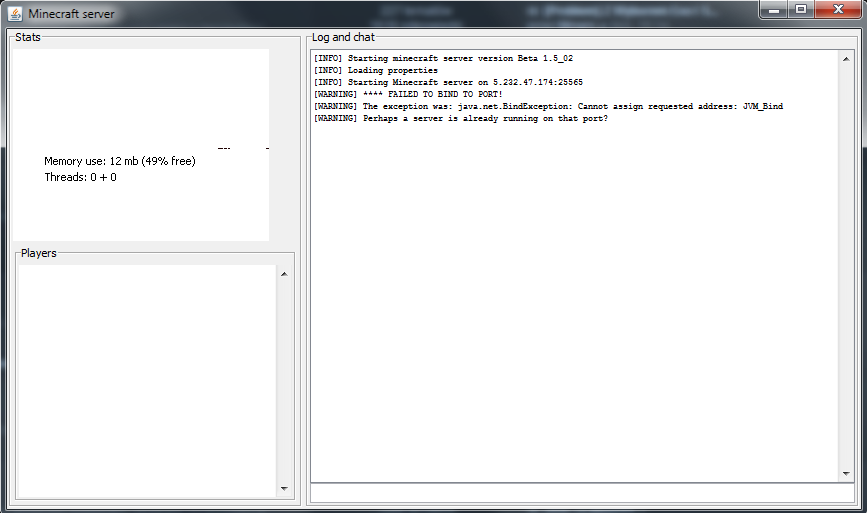The image size is (867, 513).
Task: Click Players list scrollbar up arrow
Action: click(284, 274)
